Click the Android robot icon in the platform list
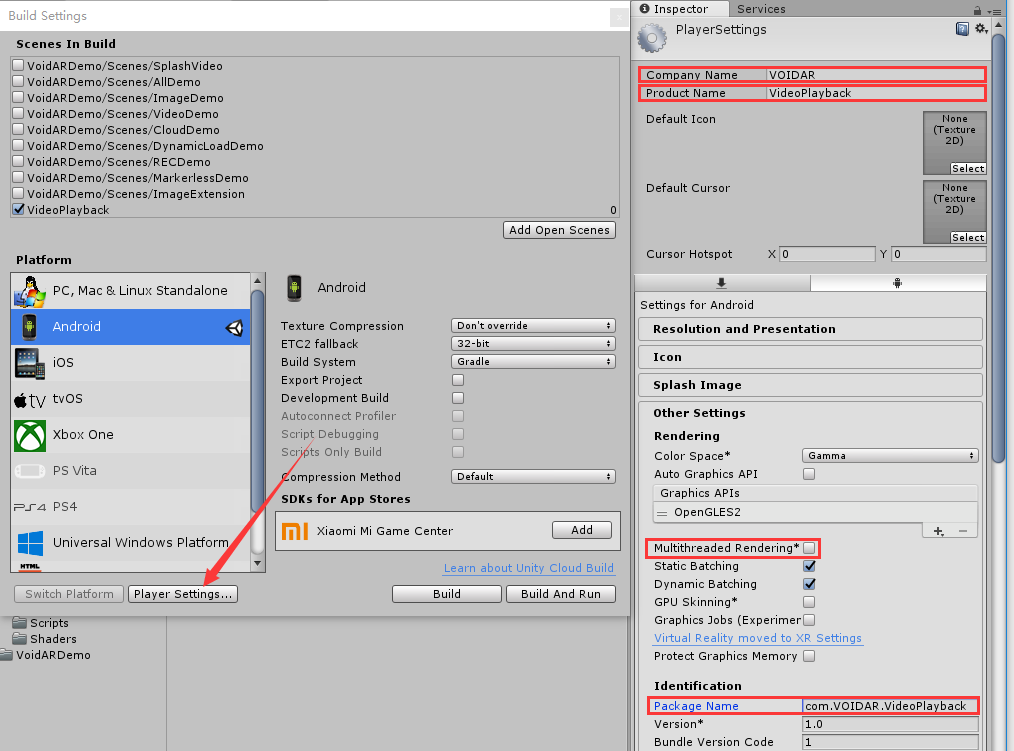Viewport: 1014px width, 751px height. (29, 327)
